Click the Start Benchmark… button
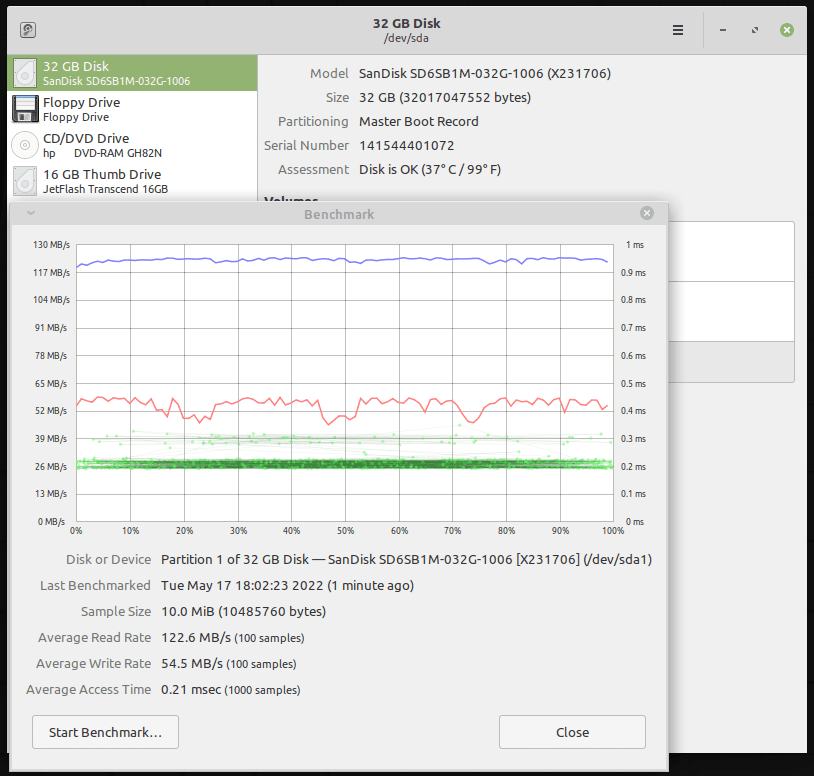The height and width of the screenshot is (776, 814). coord(105,732)
